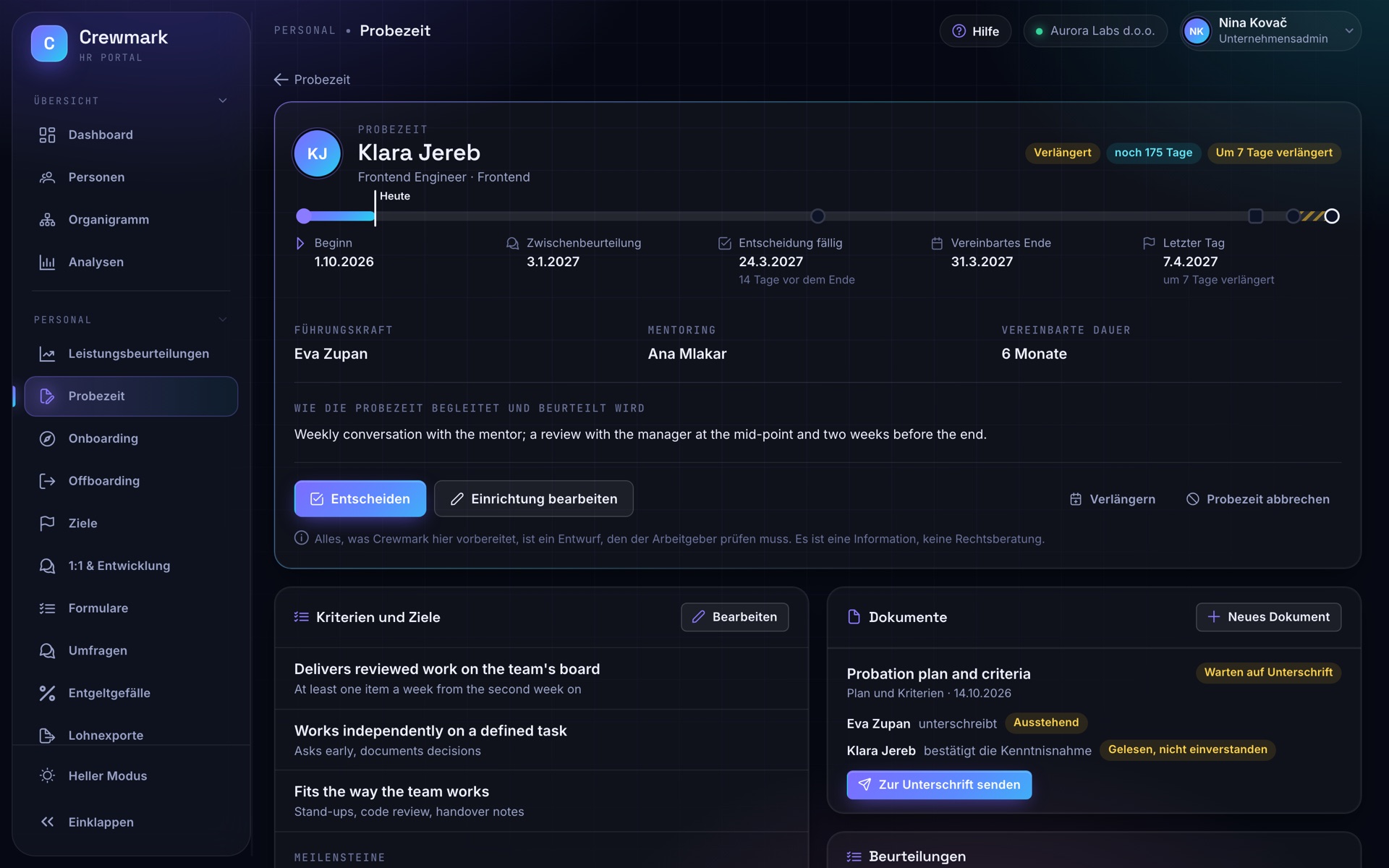This screenshot has height=868, width=1389.
Task: Open the Onboarding menu entry
Action: [x=131, y=439]
